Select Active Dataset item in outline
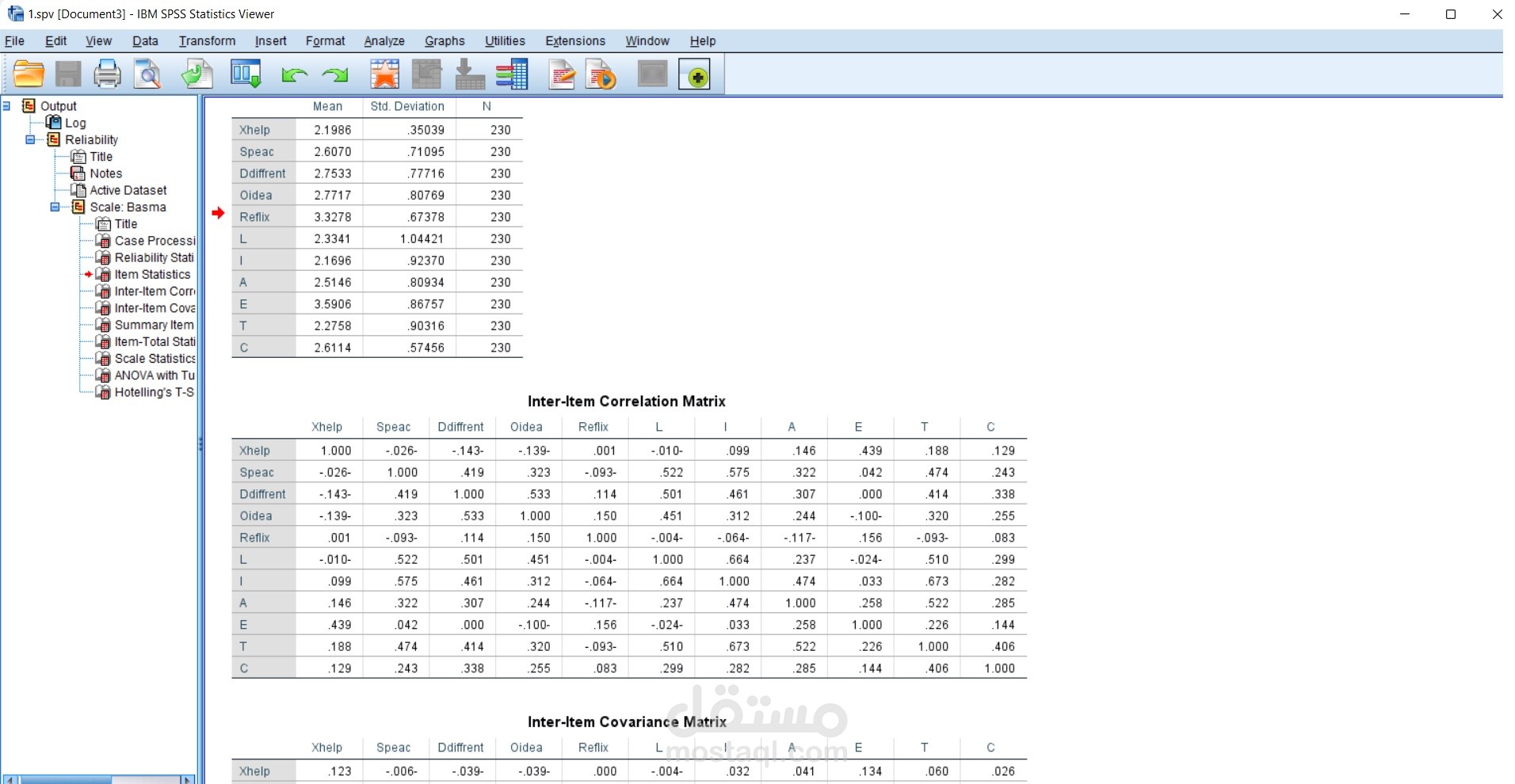The image size is (1515, 784). (128, 190)
